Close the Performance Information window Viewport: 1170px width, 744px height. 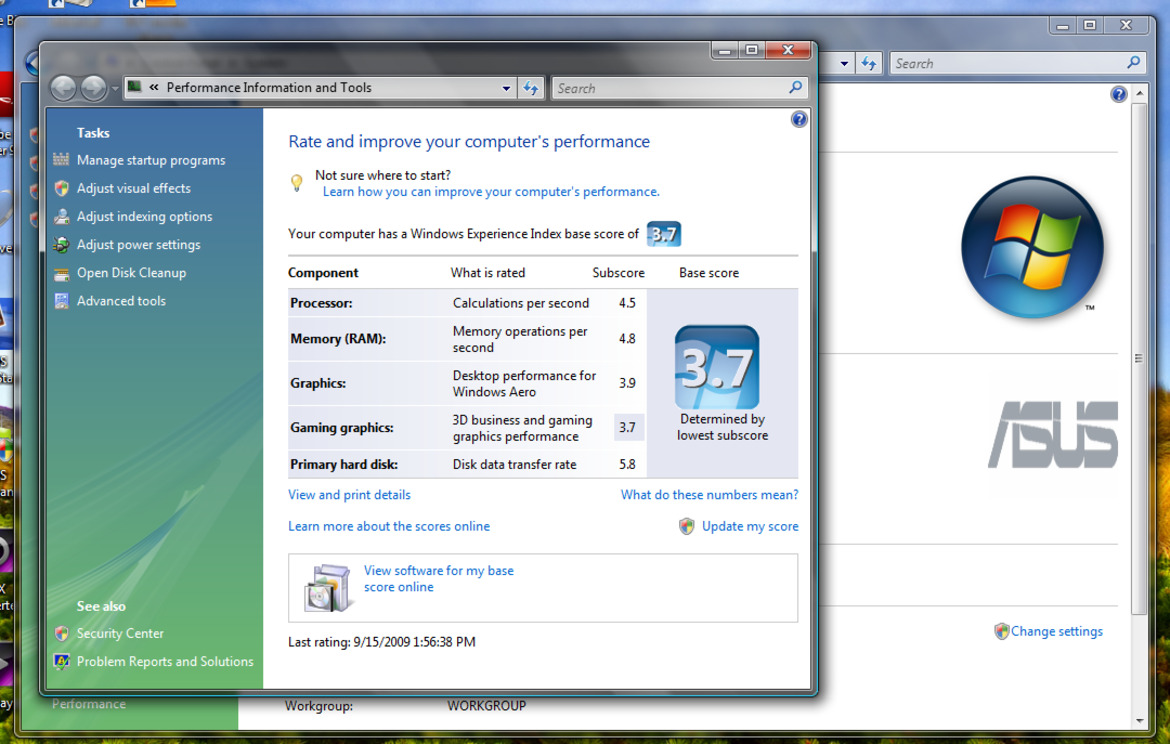788,50
